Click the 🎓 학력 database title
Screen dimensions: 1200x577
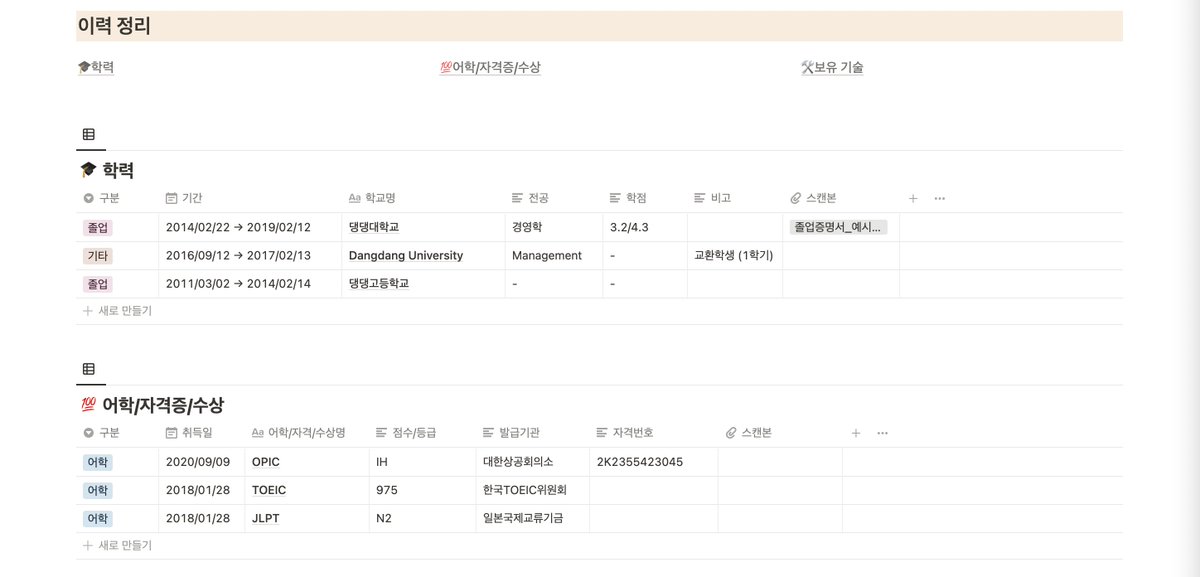pyautogui.click(x=106, y=170)
